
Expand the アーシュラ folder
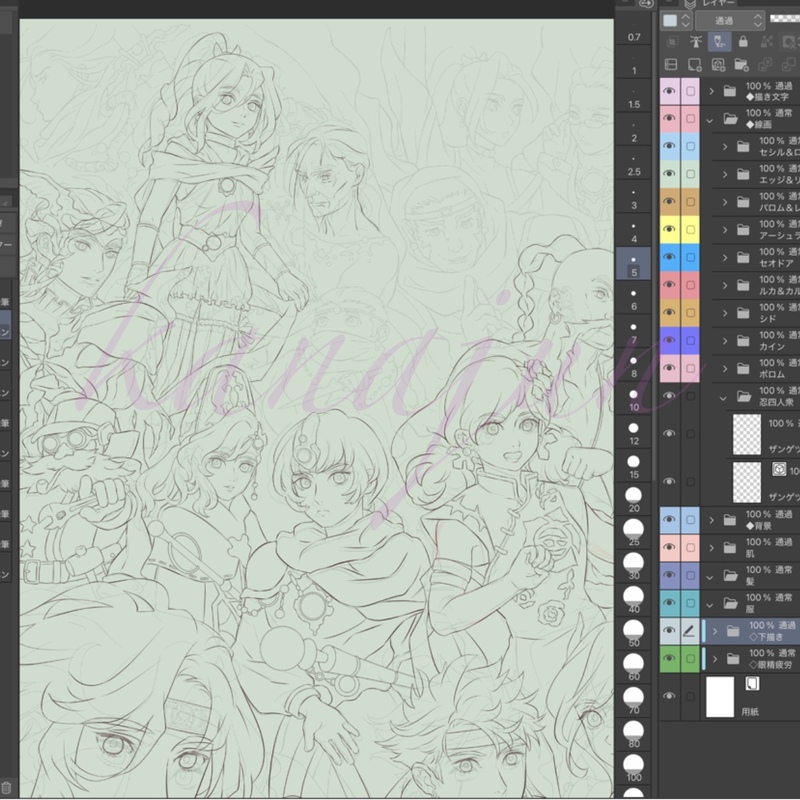tap(724, 230)
